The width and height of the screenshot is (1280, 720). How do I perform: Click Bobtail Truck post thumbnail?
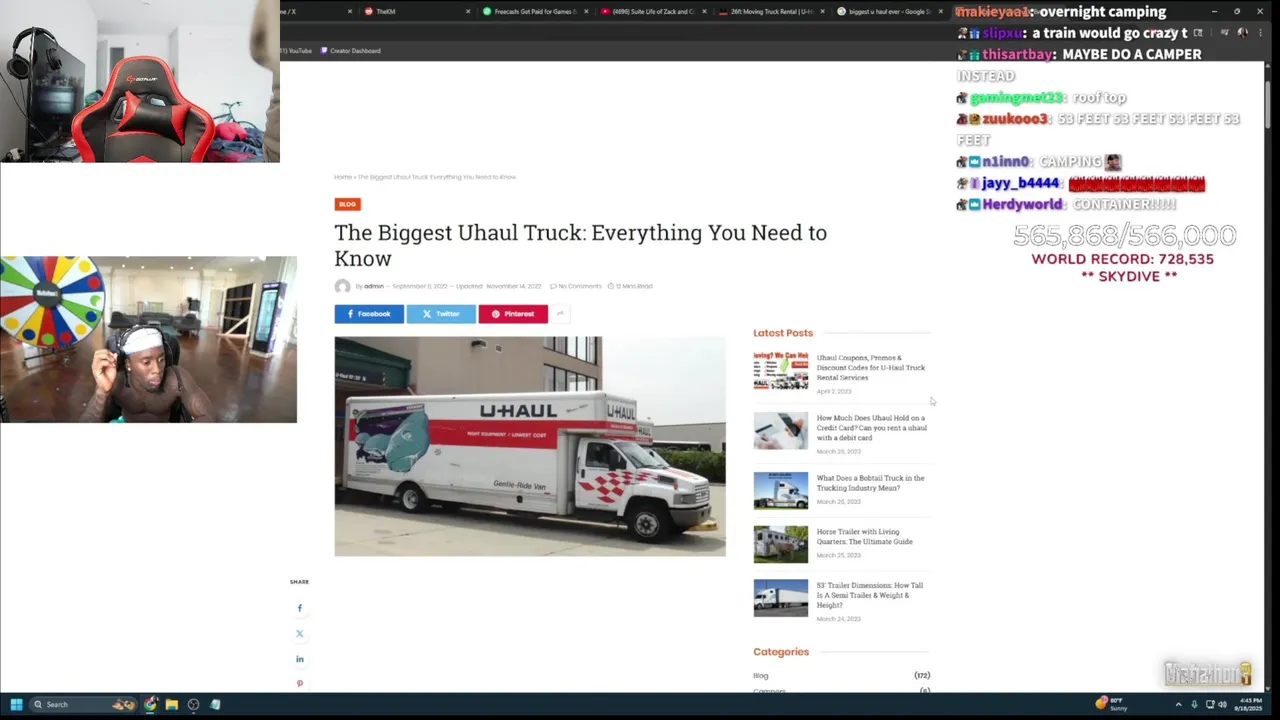coord(781,491)
